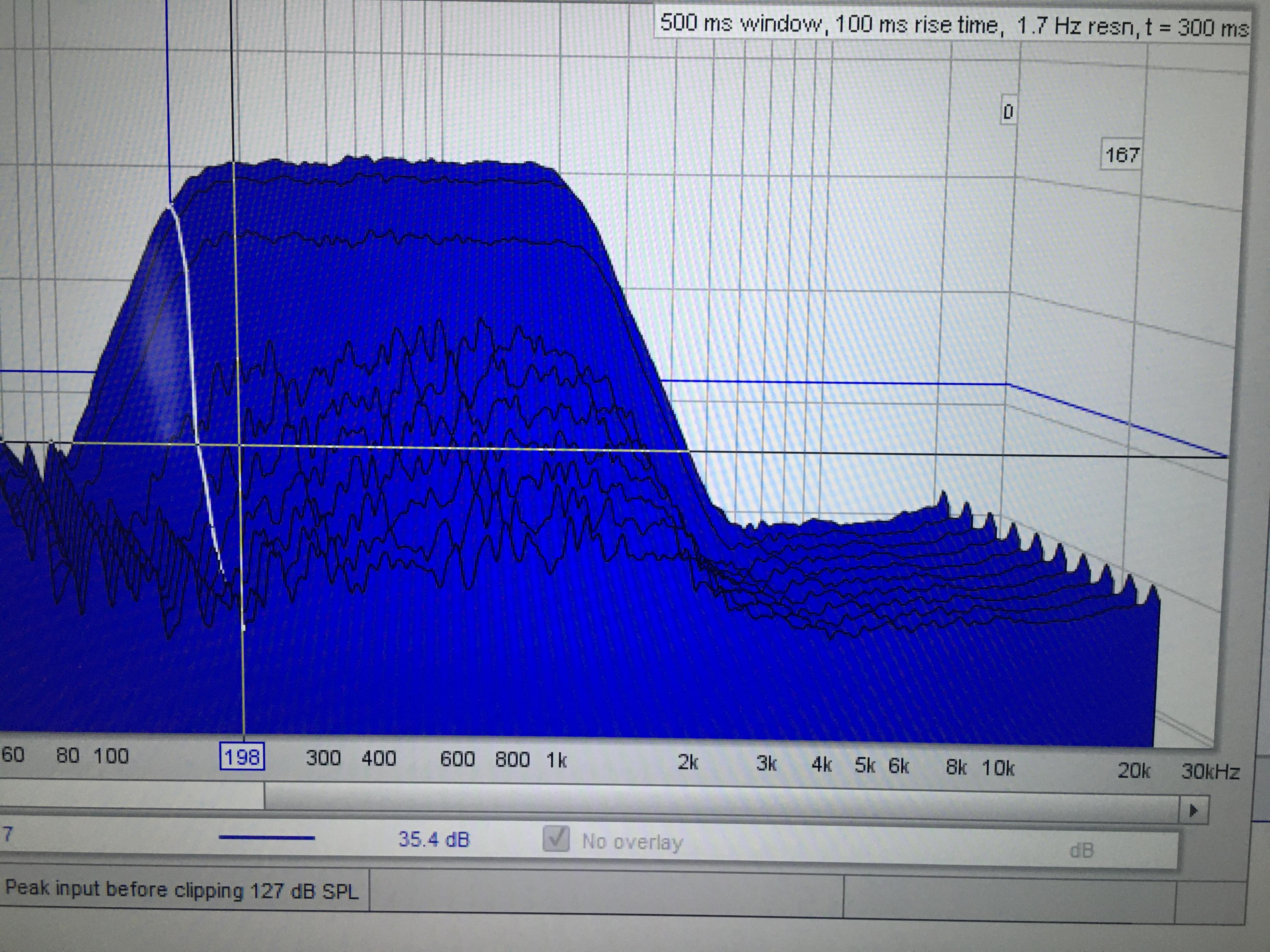Click the 1k frequency axis label
The image size is (1270, 952).
pos(556,760)
